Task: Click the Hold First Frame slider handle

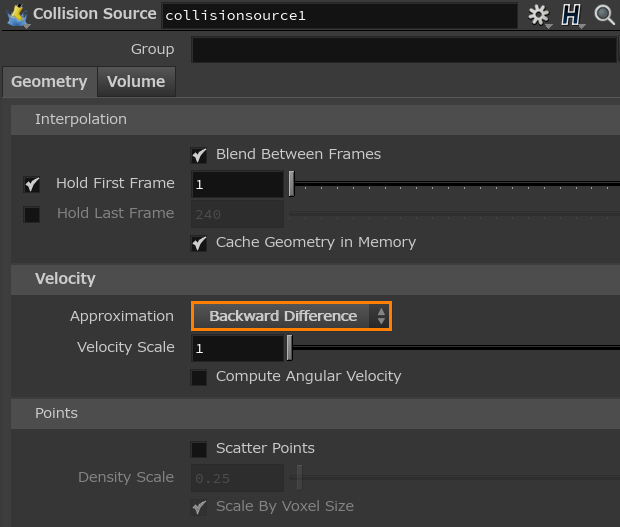Action: (291, 184)
